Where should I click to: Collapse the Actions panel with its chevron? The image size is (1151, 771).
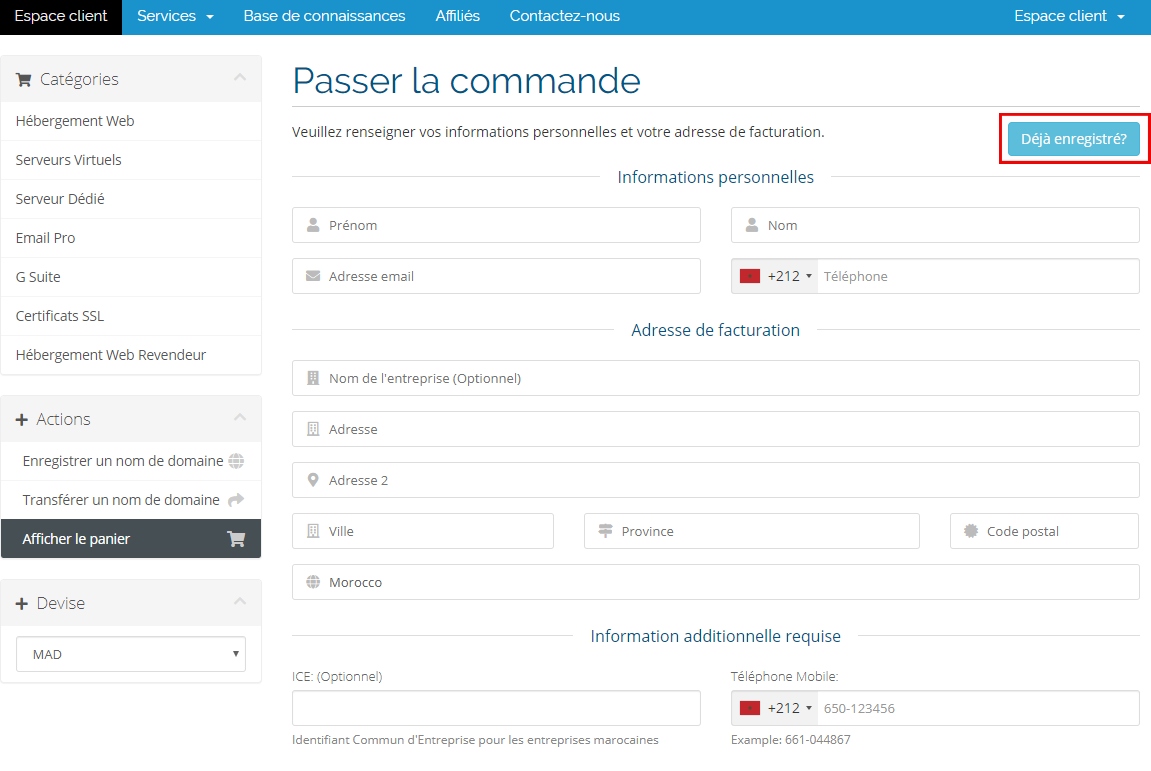[240, 417]
